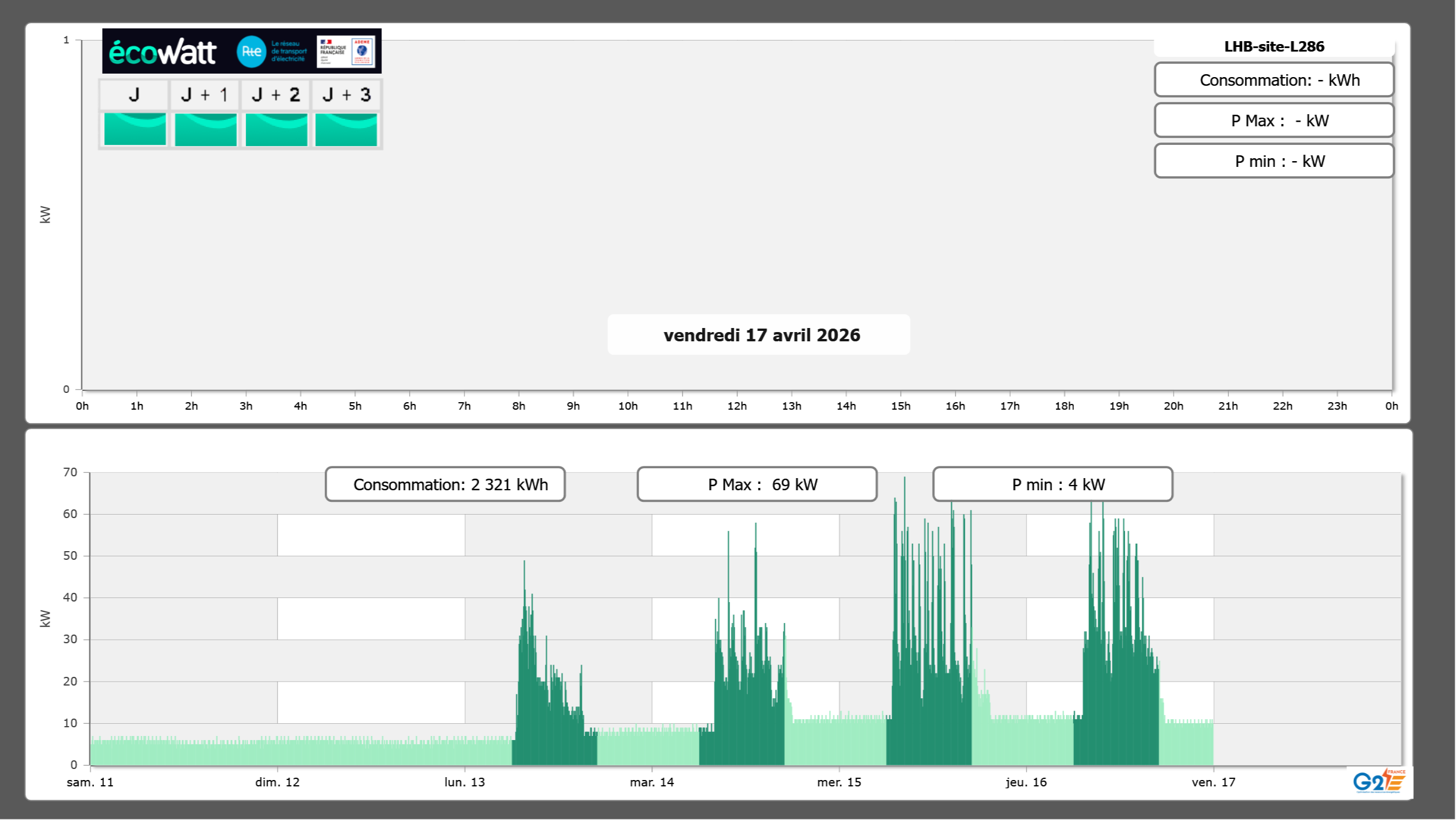Click the green signal icon under J + 1
This screenshot has height=820, width=1456.
(x=205, y=129)
